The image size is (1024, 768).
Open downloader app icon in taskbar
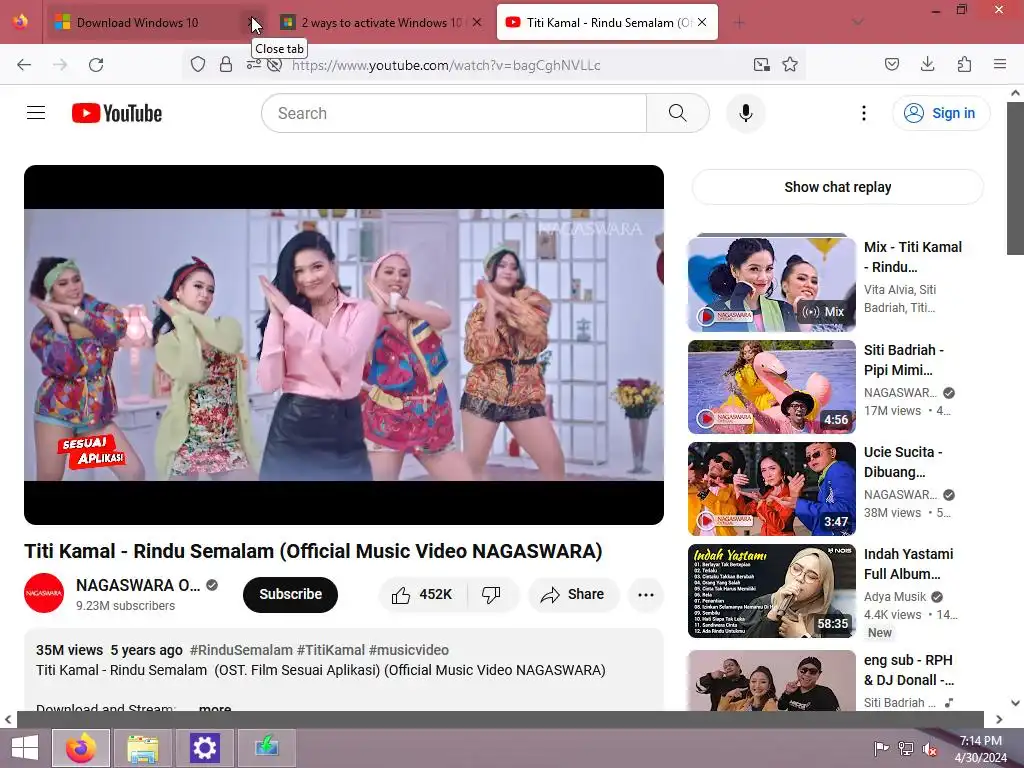pyautogui.click(x=266, y=748)
